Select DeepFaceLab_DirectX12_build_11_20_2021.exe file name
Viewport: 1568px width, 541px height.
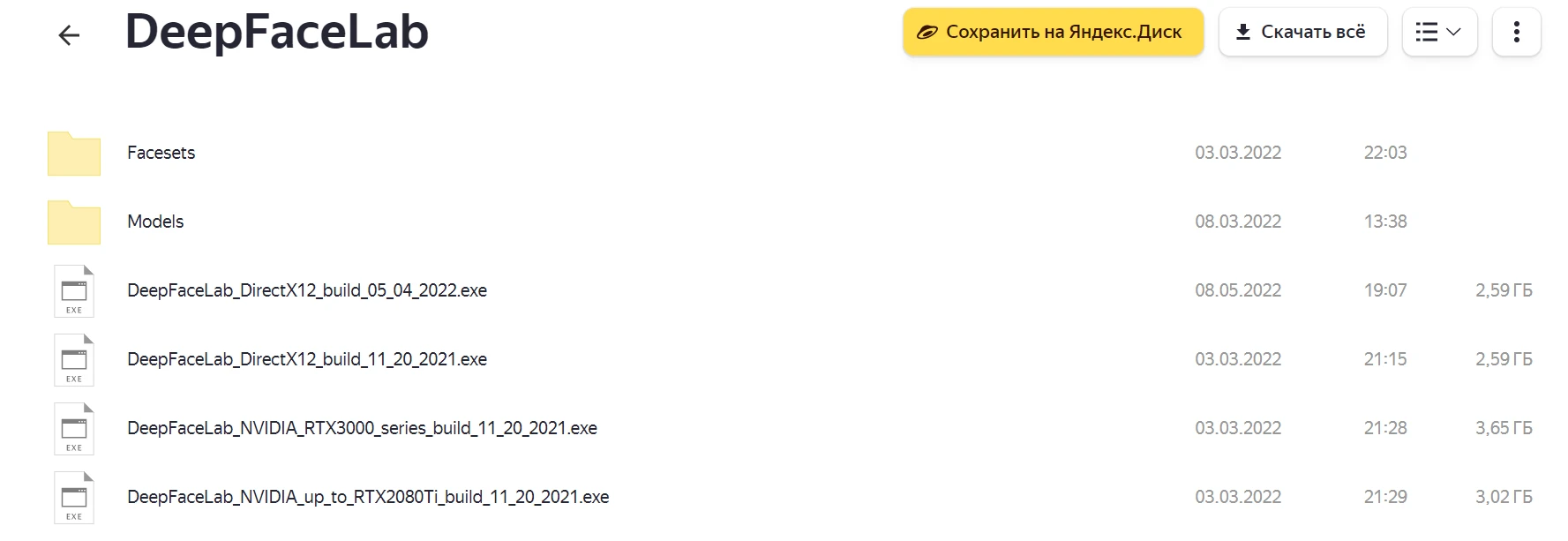click(x=307, y=359)
